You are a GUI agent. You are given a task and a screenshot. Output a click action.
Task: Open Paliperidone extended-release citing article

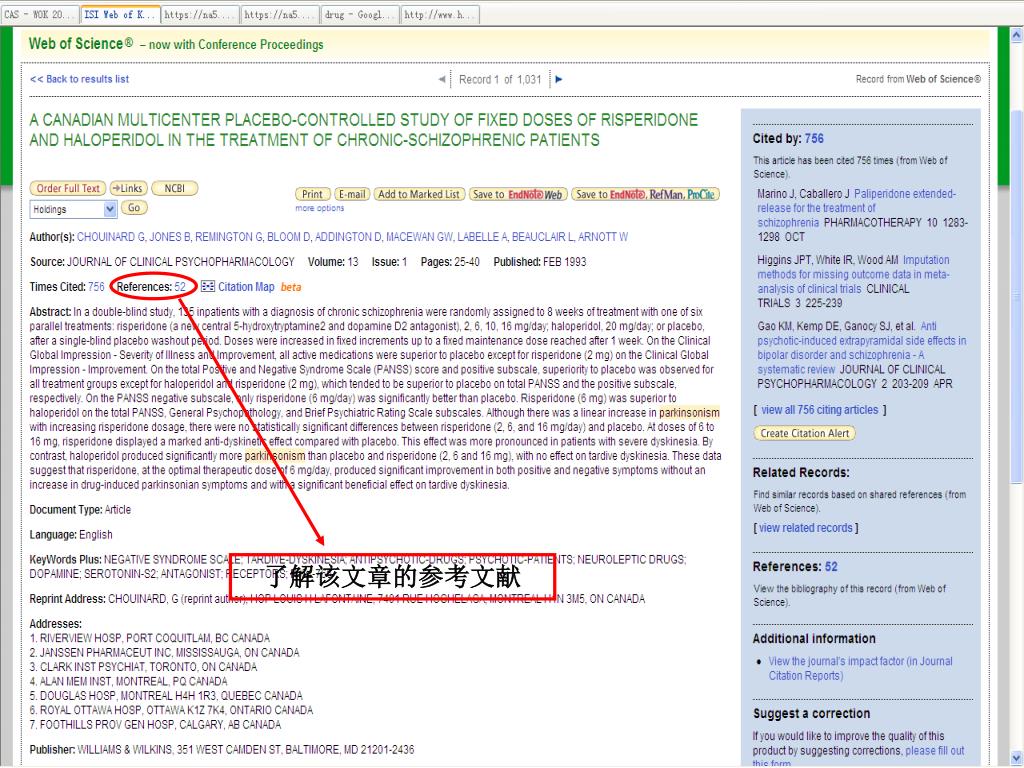click(x=856, y=208)
